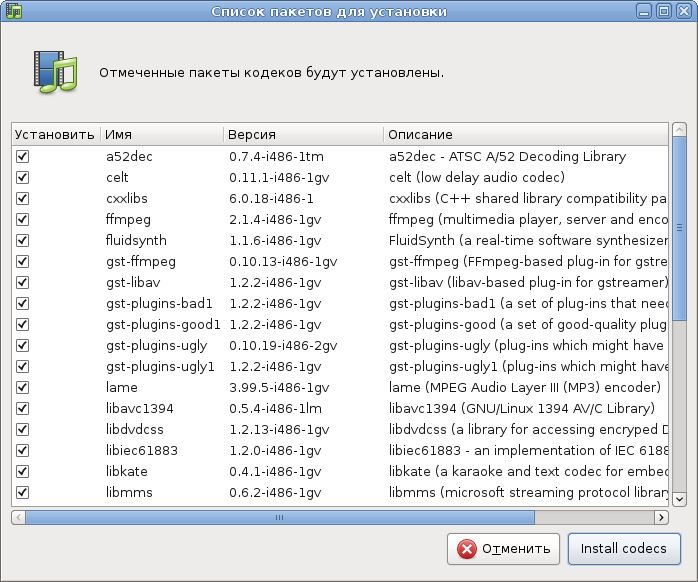
Task: Uncheck the libkate checkbox
Action: [22, 471]
